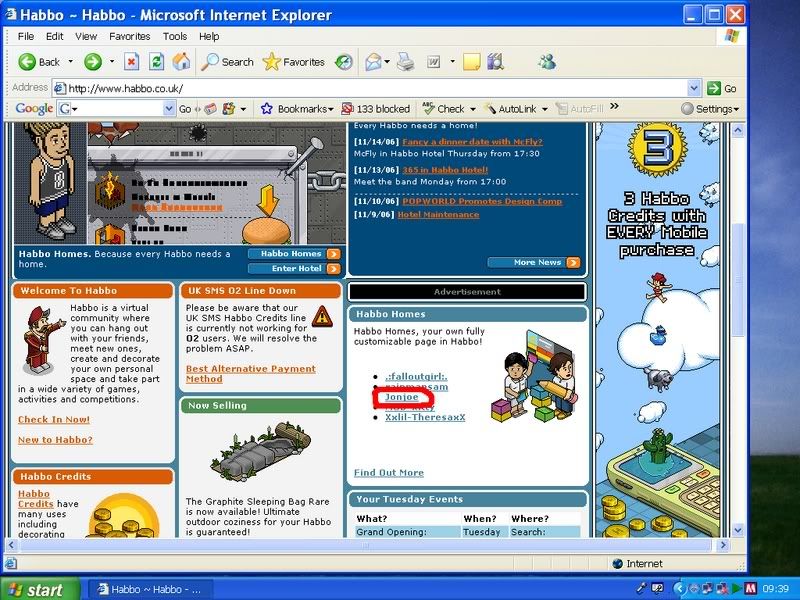The height and width of the screenshot is (600, 800).
Task: Open the Mail toolbar icon
Action: (x=373, y=62)
